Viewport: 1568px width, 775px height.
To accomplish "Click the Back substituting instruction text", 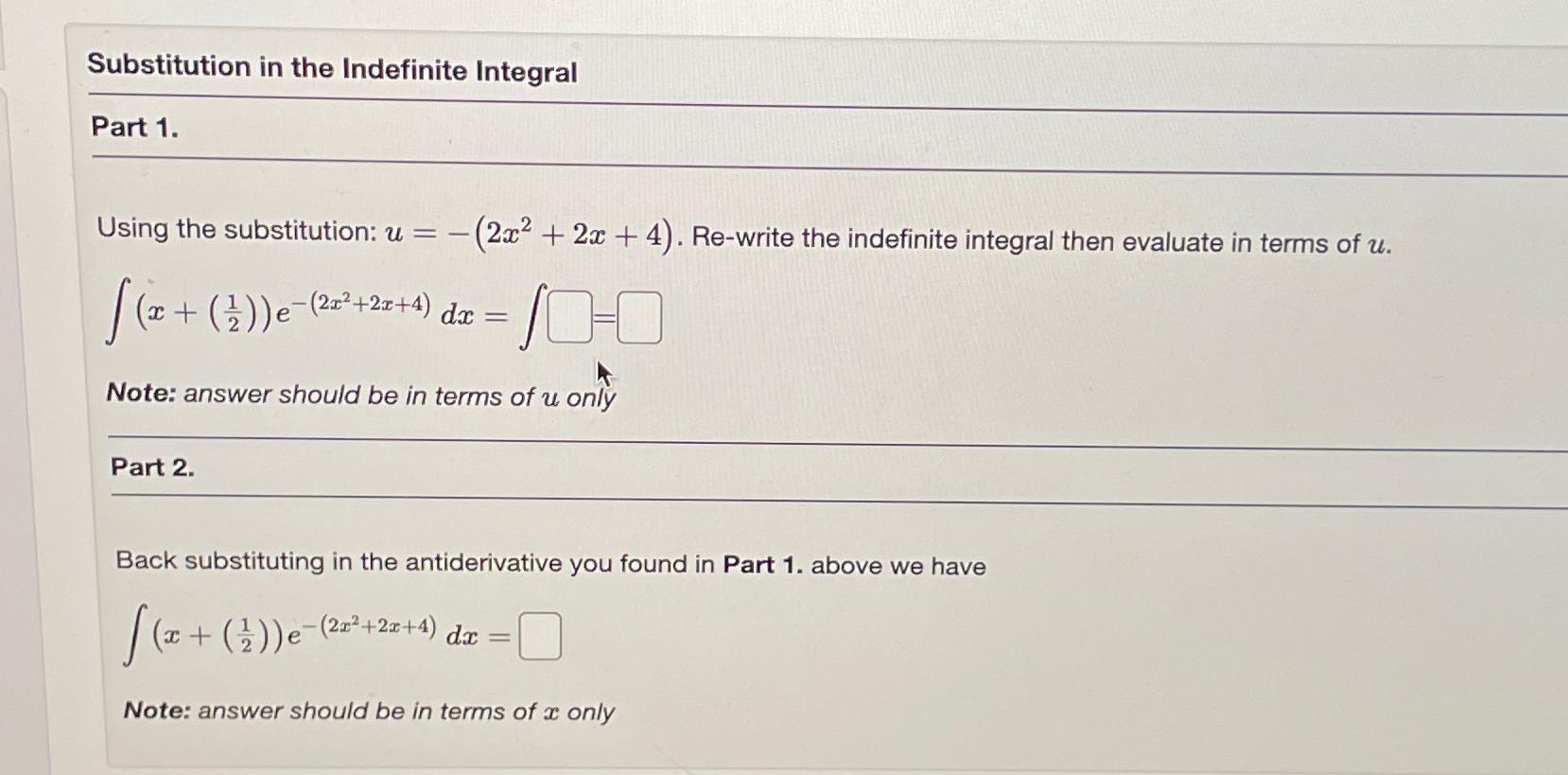I will (x=549, y=563).
